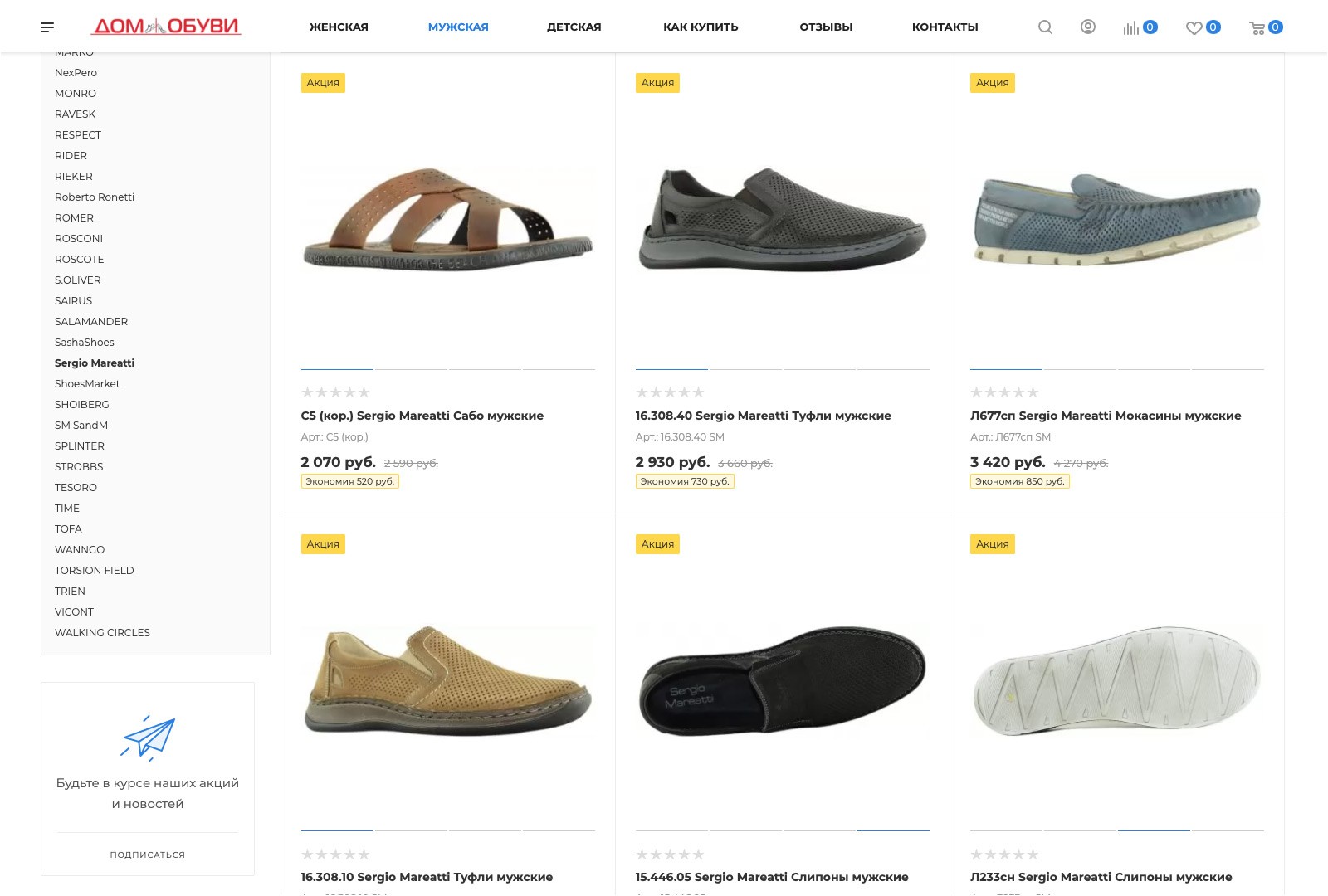The height and width of the screenshot is (896, 1328).
Task: Go to the Отзывы page
Action: click(826, 27)
